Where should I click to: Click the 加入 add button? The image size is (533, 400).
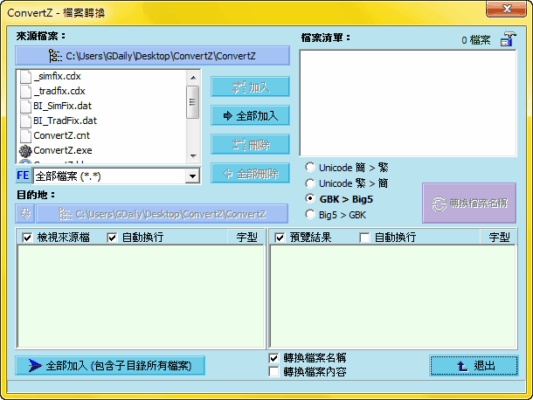[250, 87]
